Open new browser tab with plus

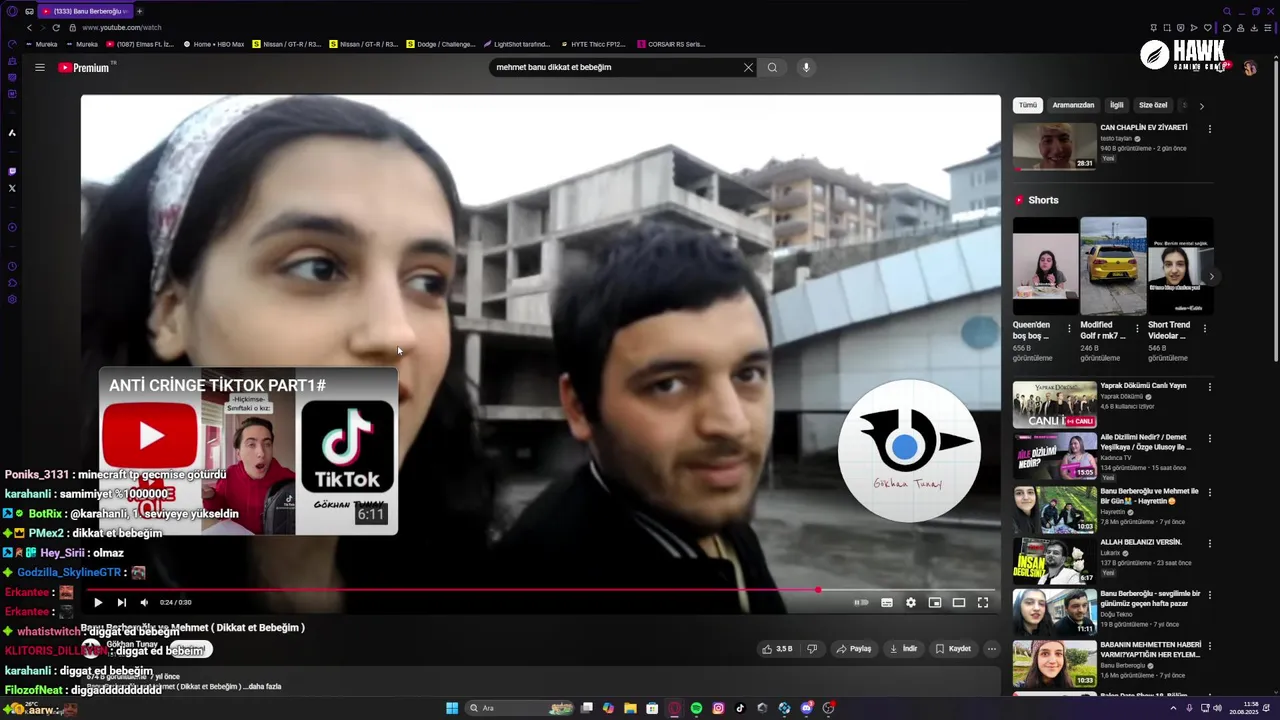click(139, 11)
